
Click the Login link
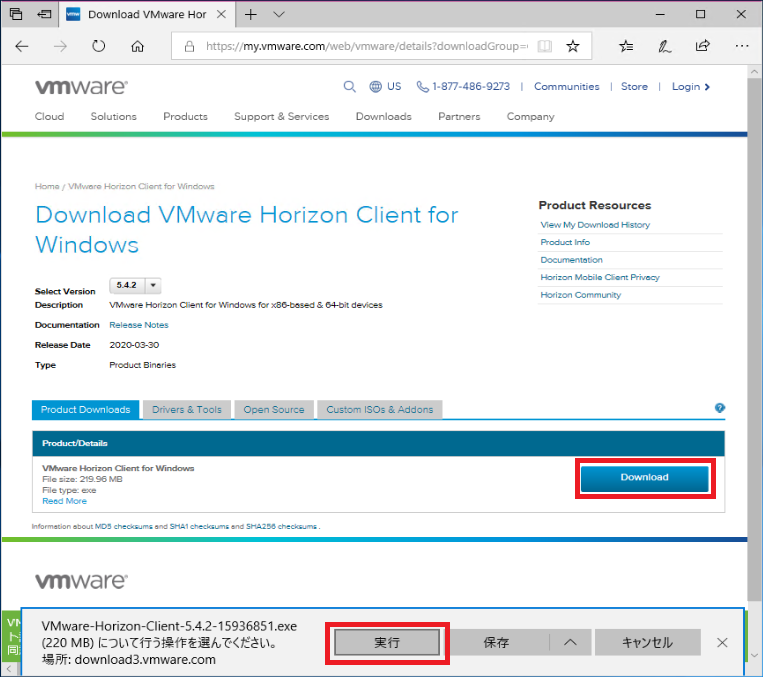pyautogui.click(x=690, y=87)
